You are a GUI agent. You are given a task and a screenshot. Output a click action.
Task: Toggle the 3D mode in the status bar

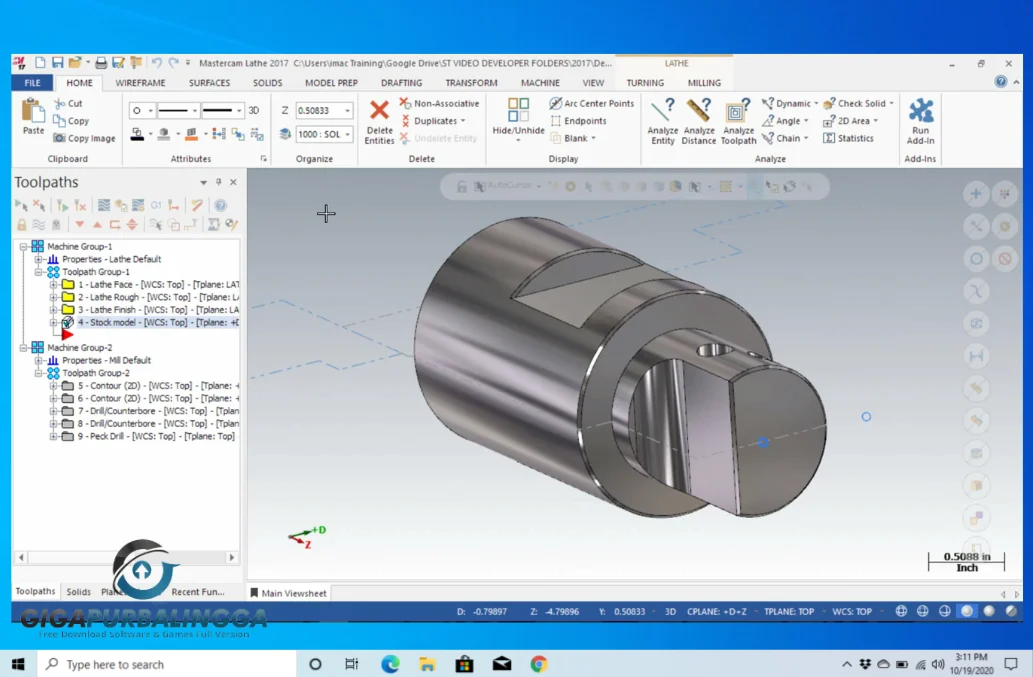tap(670, 611)
